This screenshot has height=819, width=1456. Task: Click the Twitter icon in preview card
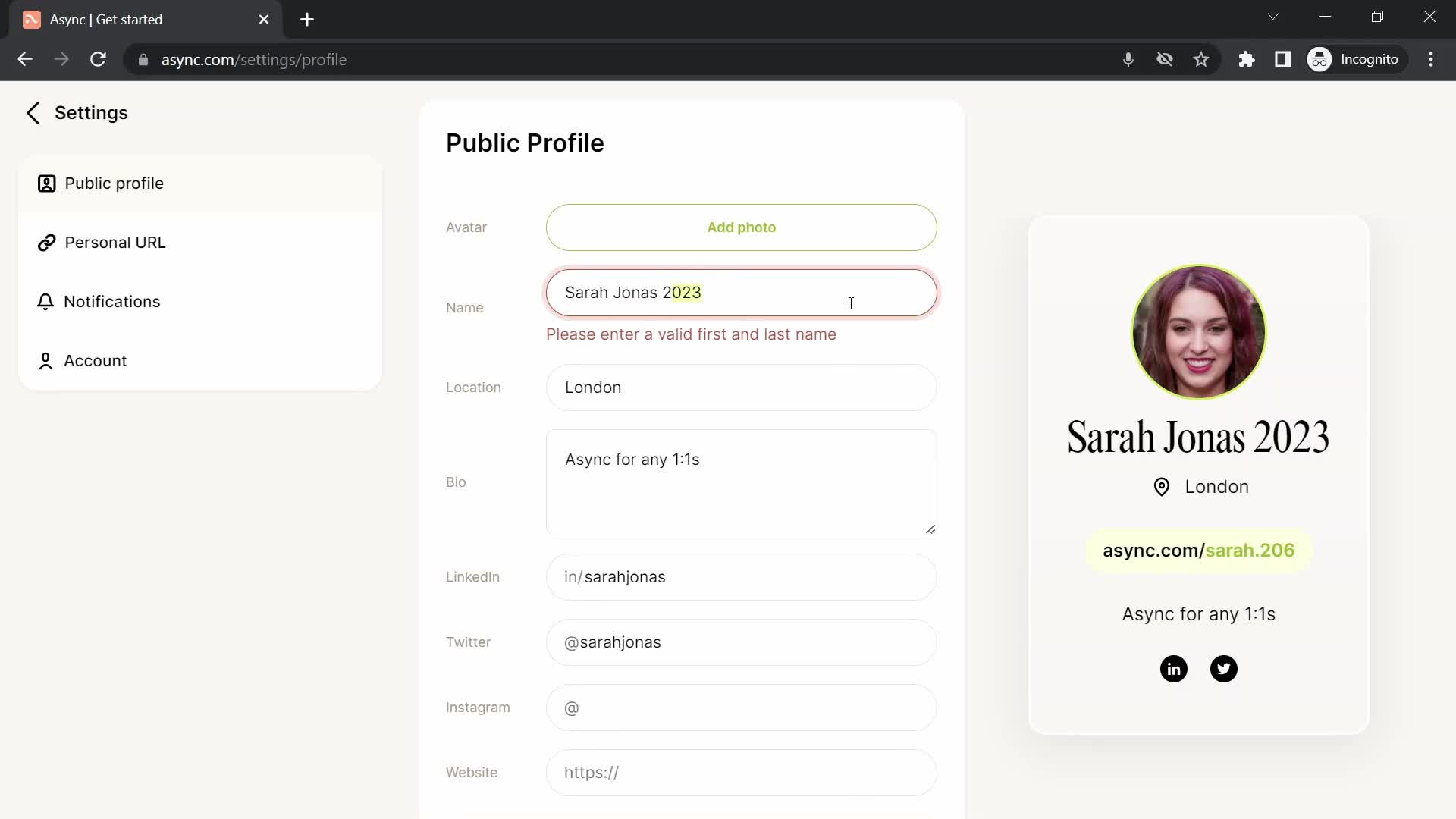(1223, 669)
